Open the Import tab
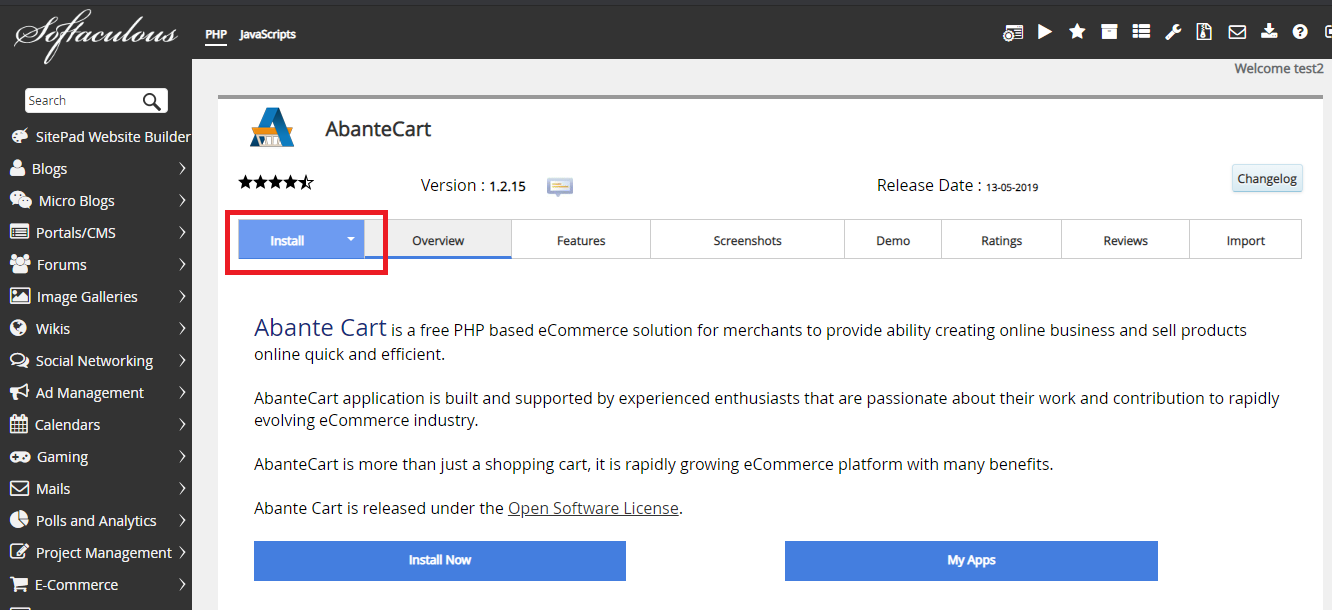1332x610 pixels. tap(1245, 240)
